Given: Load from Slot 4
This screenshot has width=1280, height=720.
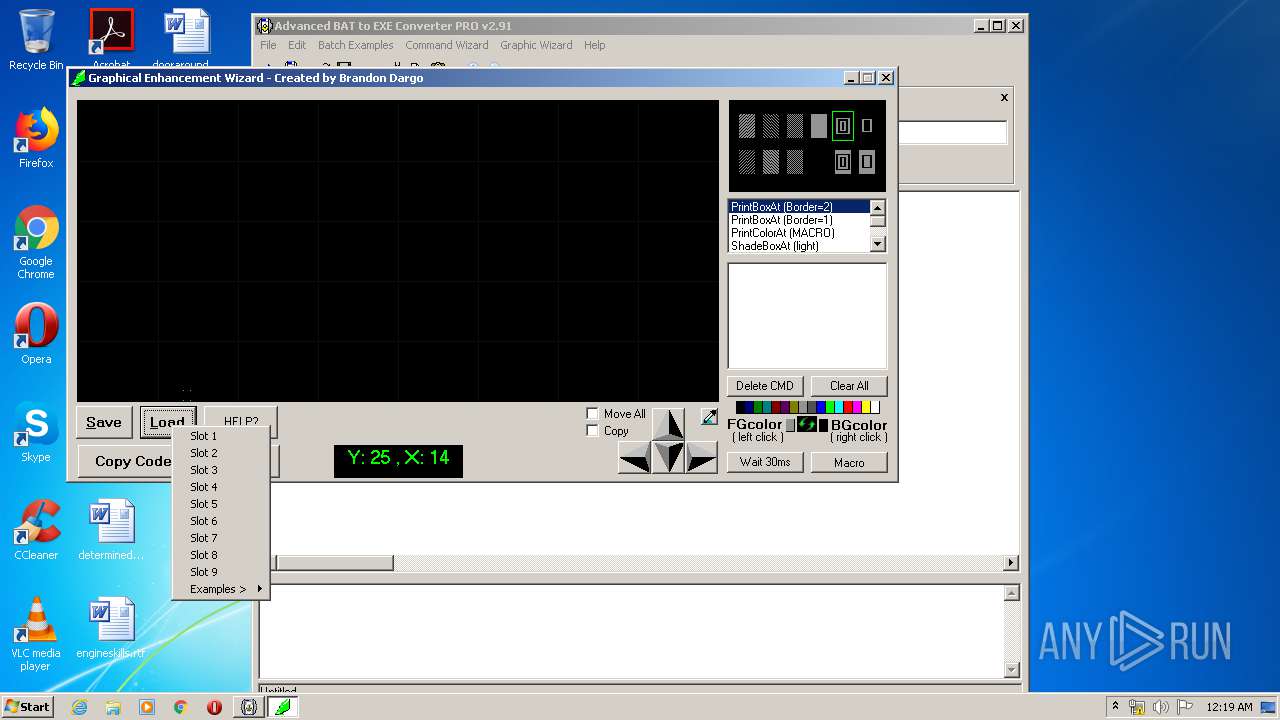Looking at the screenshot, I should 221,487.
